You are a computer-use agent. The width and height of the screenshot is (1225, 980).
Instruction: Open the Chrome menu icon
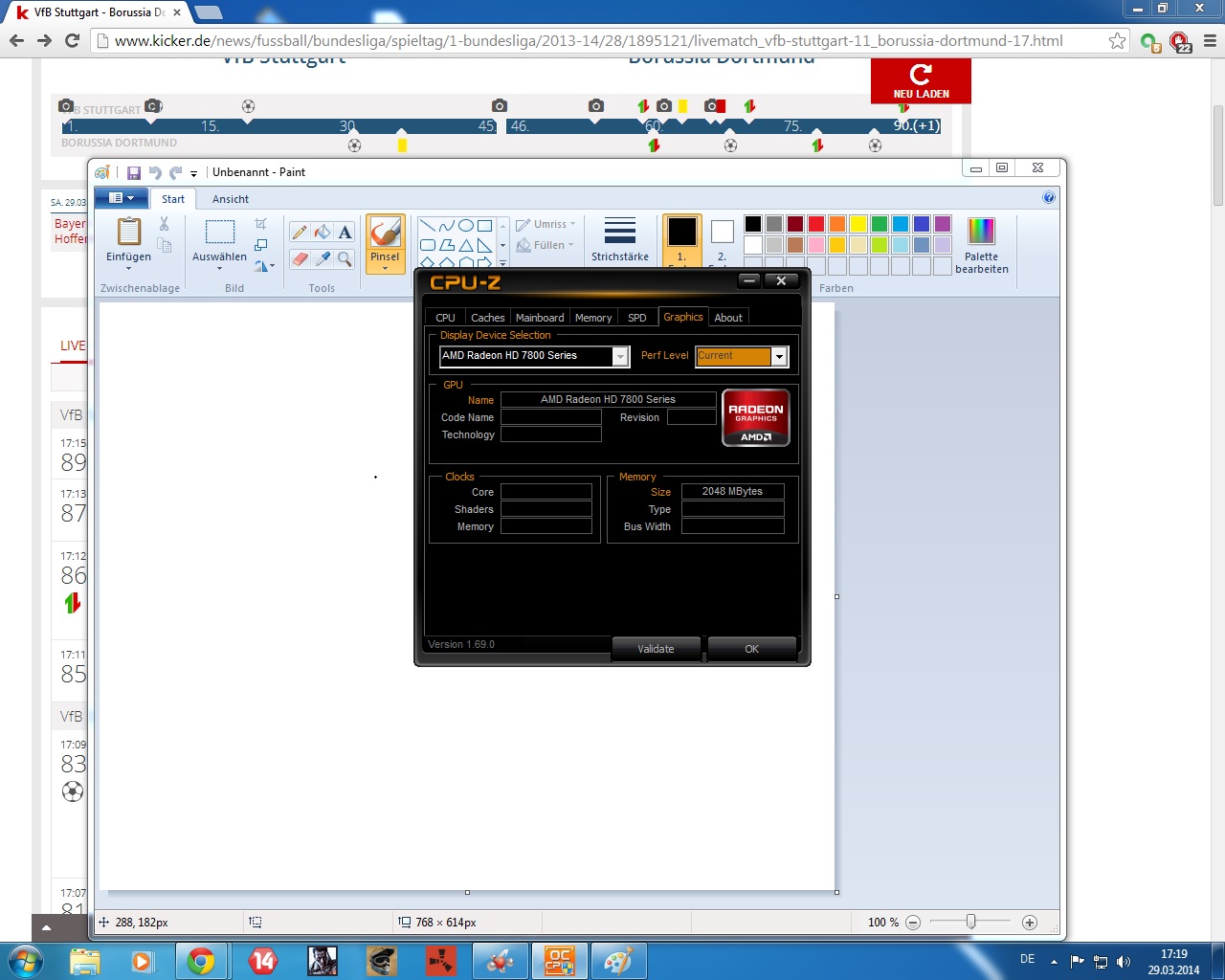(1210, 40)
